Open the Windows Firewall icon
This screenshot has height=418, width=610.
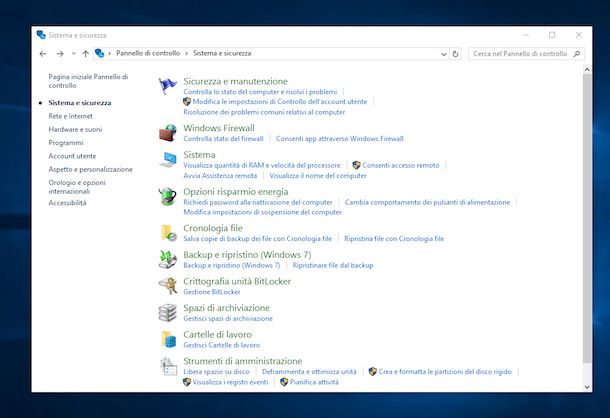click(x=167, y=133)
